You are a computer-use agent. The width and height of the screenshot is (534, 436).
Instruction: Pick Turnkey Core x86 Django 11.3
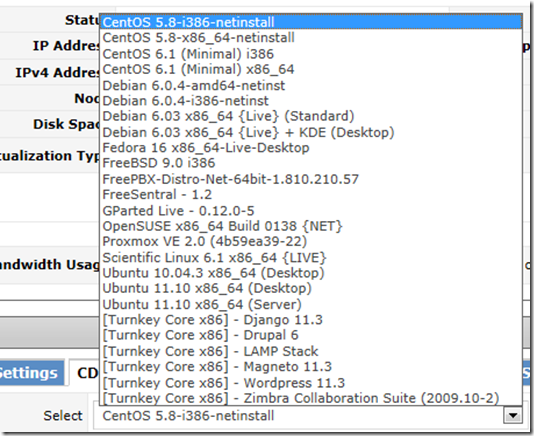(311, 320)
